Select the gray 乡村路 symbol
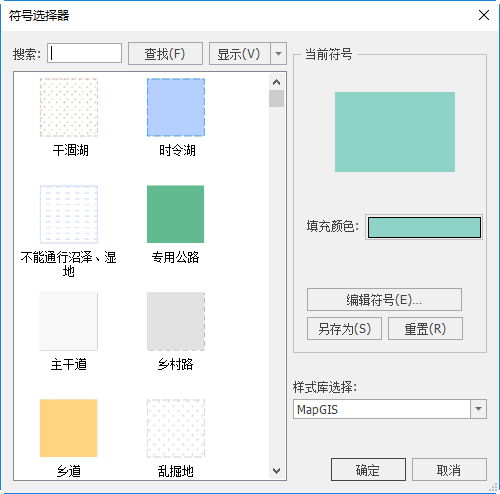The height and width of the screenshot is (494, 500). point(176,321)
